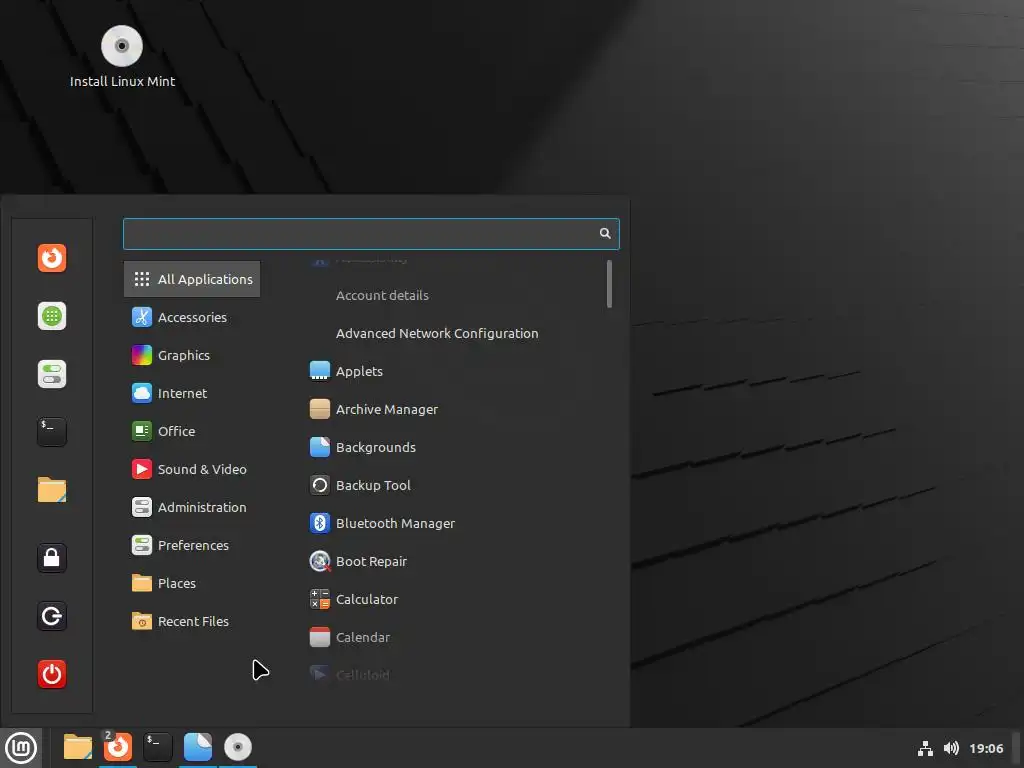Open the network tray icon

pos(925,748)
